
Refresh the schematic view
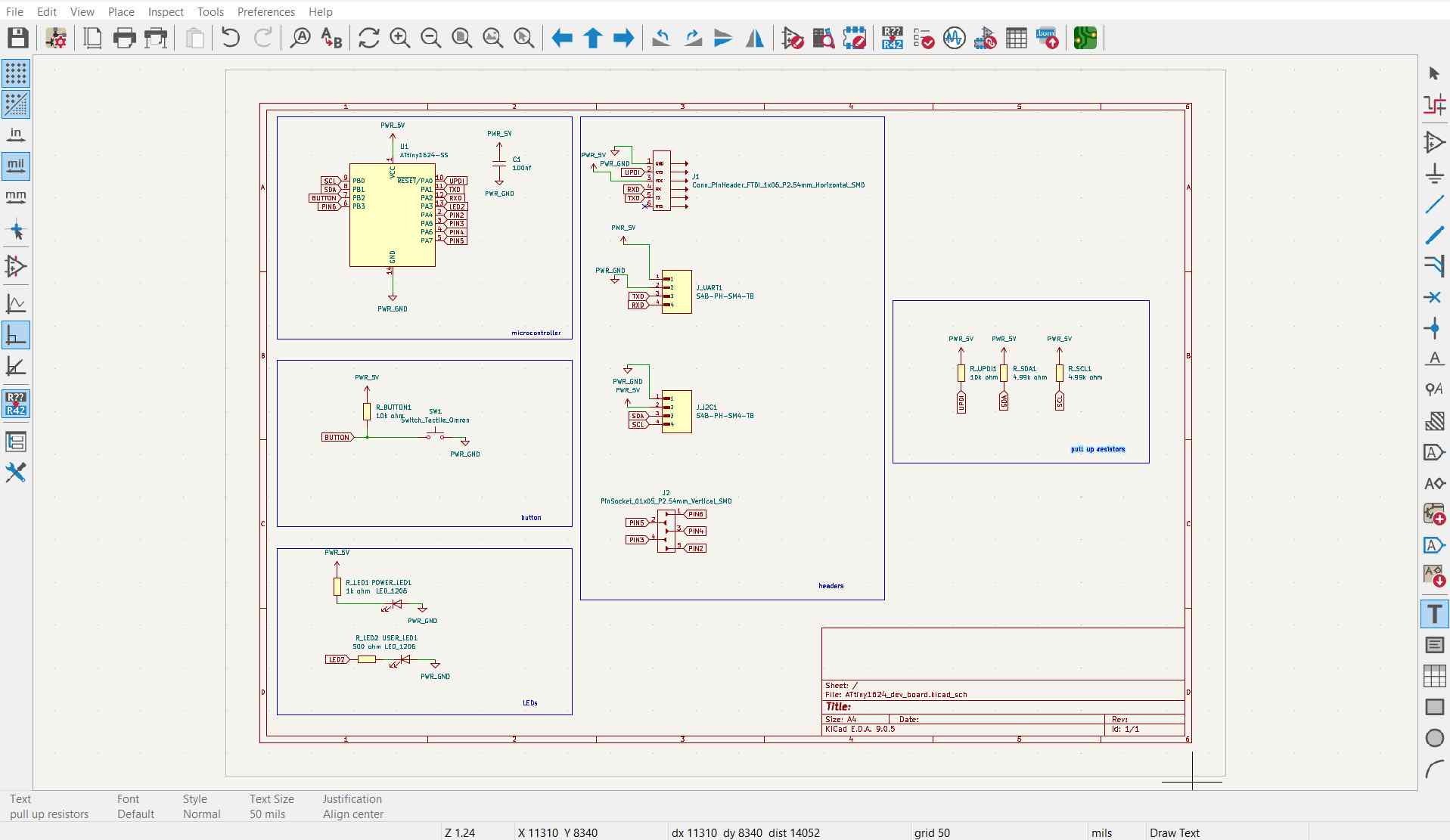[x=368, y=38]
